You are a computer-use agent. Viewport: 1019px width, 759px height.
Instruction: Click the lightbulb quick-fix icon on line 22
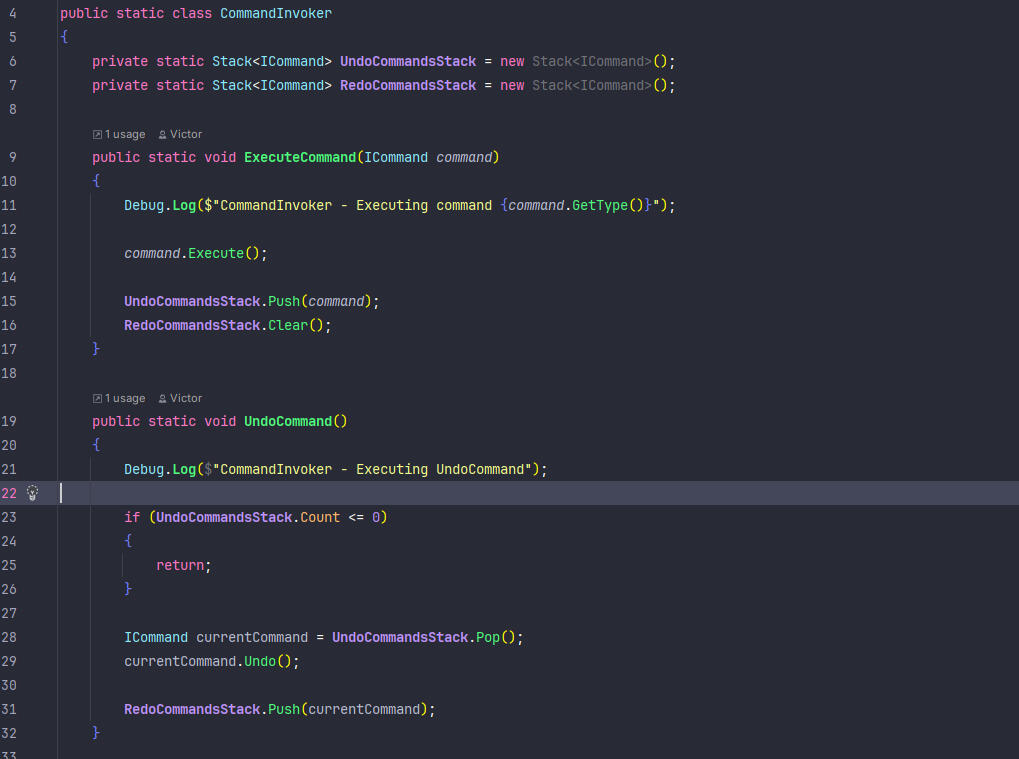32,493
